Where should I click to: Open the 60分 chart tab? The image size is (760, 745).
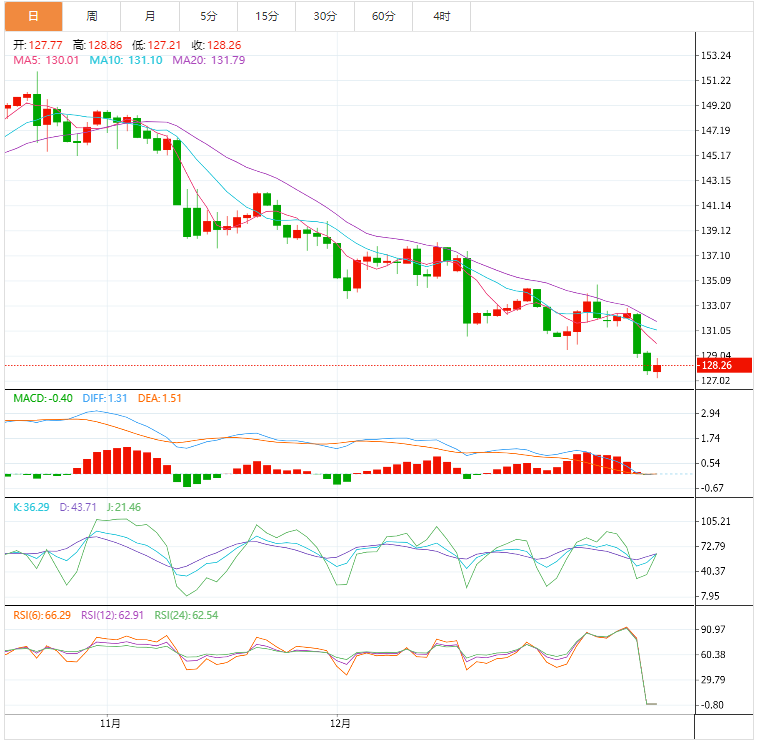[x=383, y=16]
